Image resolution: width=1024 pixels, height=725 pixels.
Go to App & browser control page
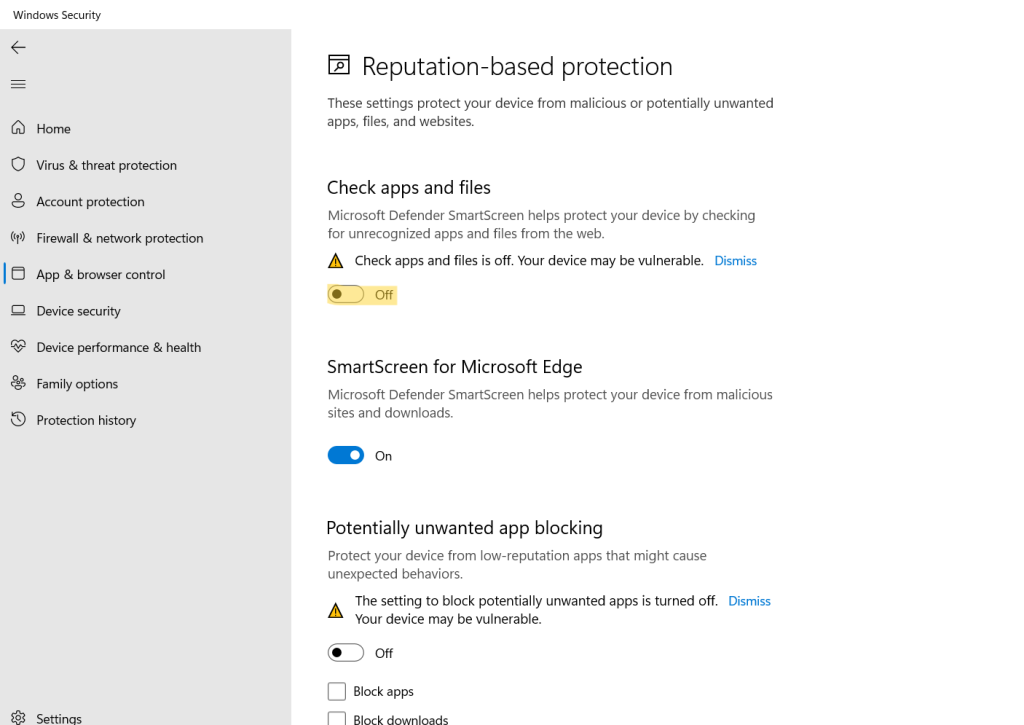pyautogui.click(x=100, y=274)
